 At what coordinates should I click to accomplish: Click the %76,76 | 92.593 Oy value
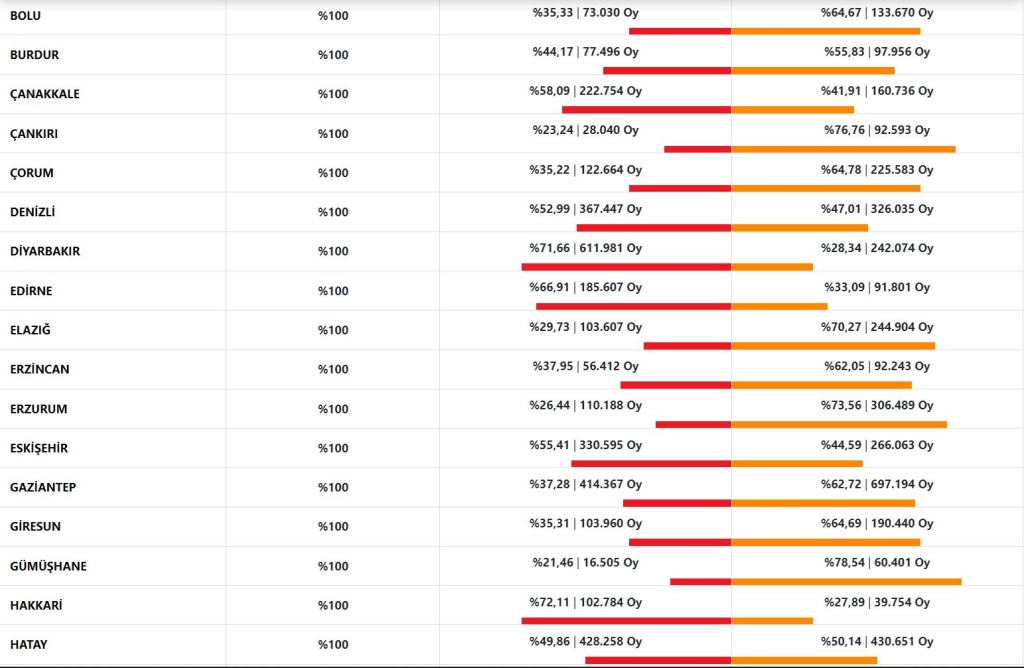(x=877, y=130)
